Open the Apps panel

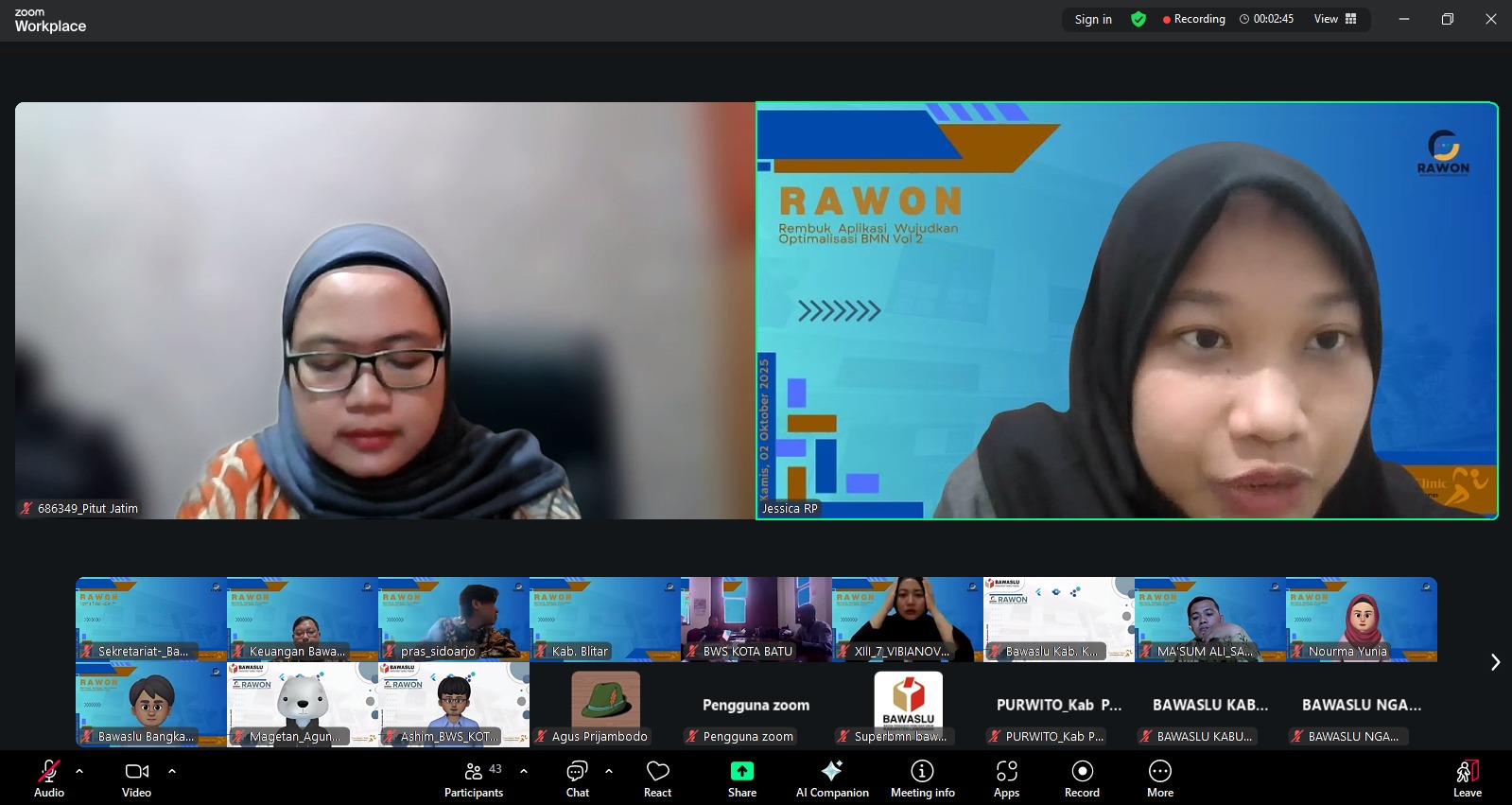pyautogui.click(x=1006, y=779)
